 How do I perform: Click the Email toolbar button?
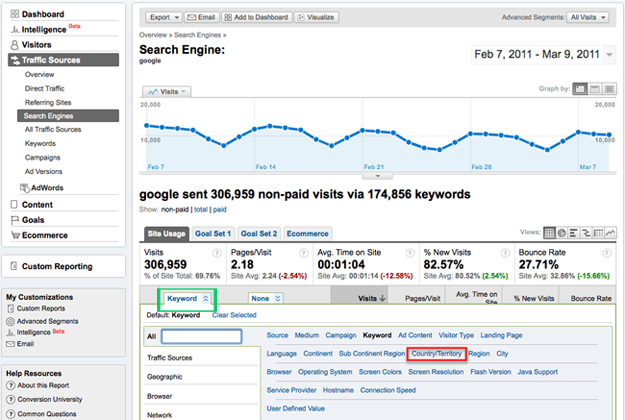click(x=202, y=17)
